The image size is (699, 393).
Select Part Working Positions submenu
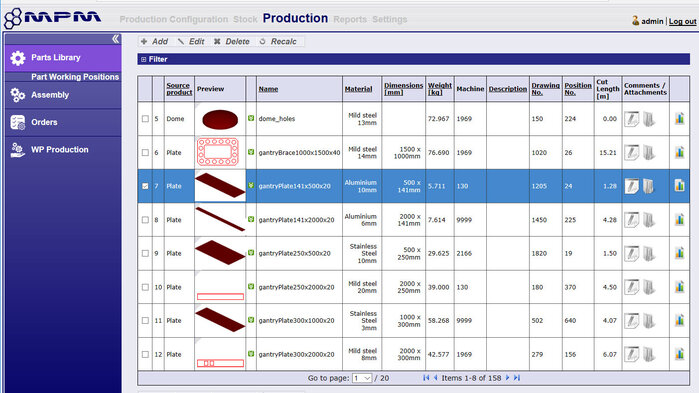(x=75, y=77)
